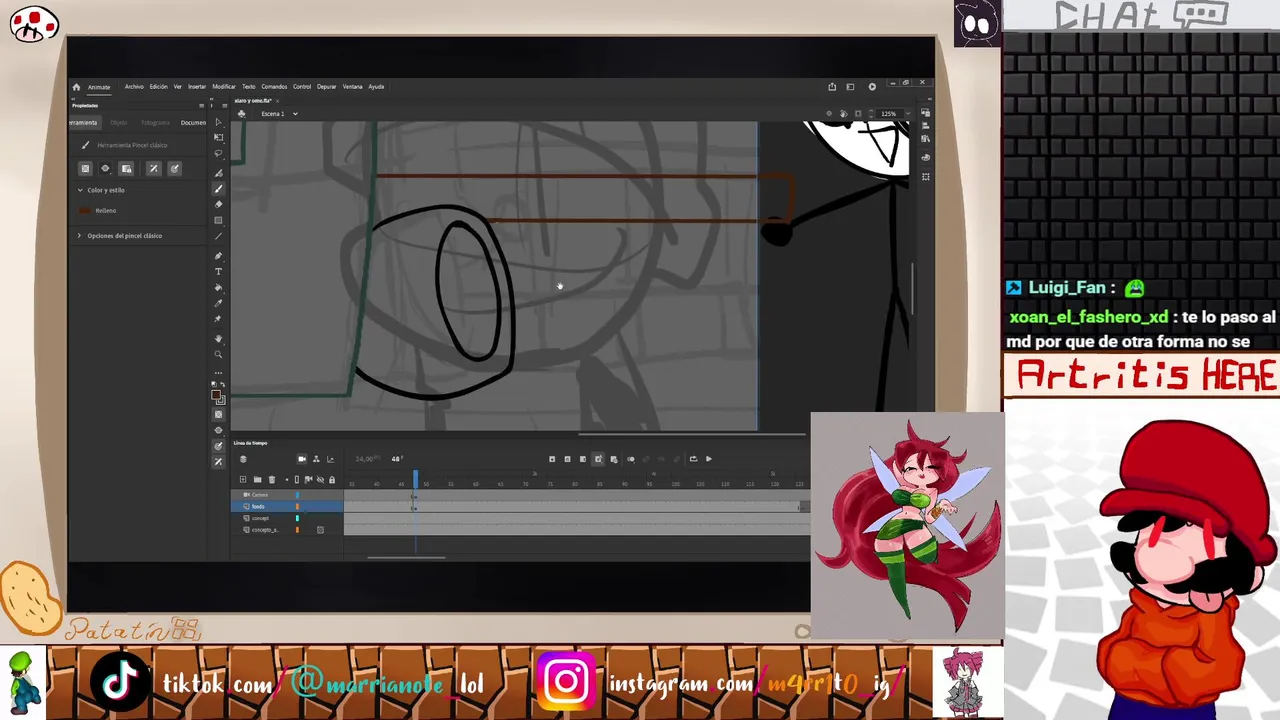
Task: Play the timeline animation
Action: [709, 459]
